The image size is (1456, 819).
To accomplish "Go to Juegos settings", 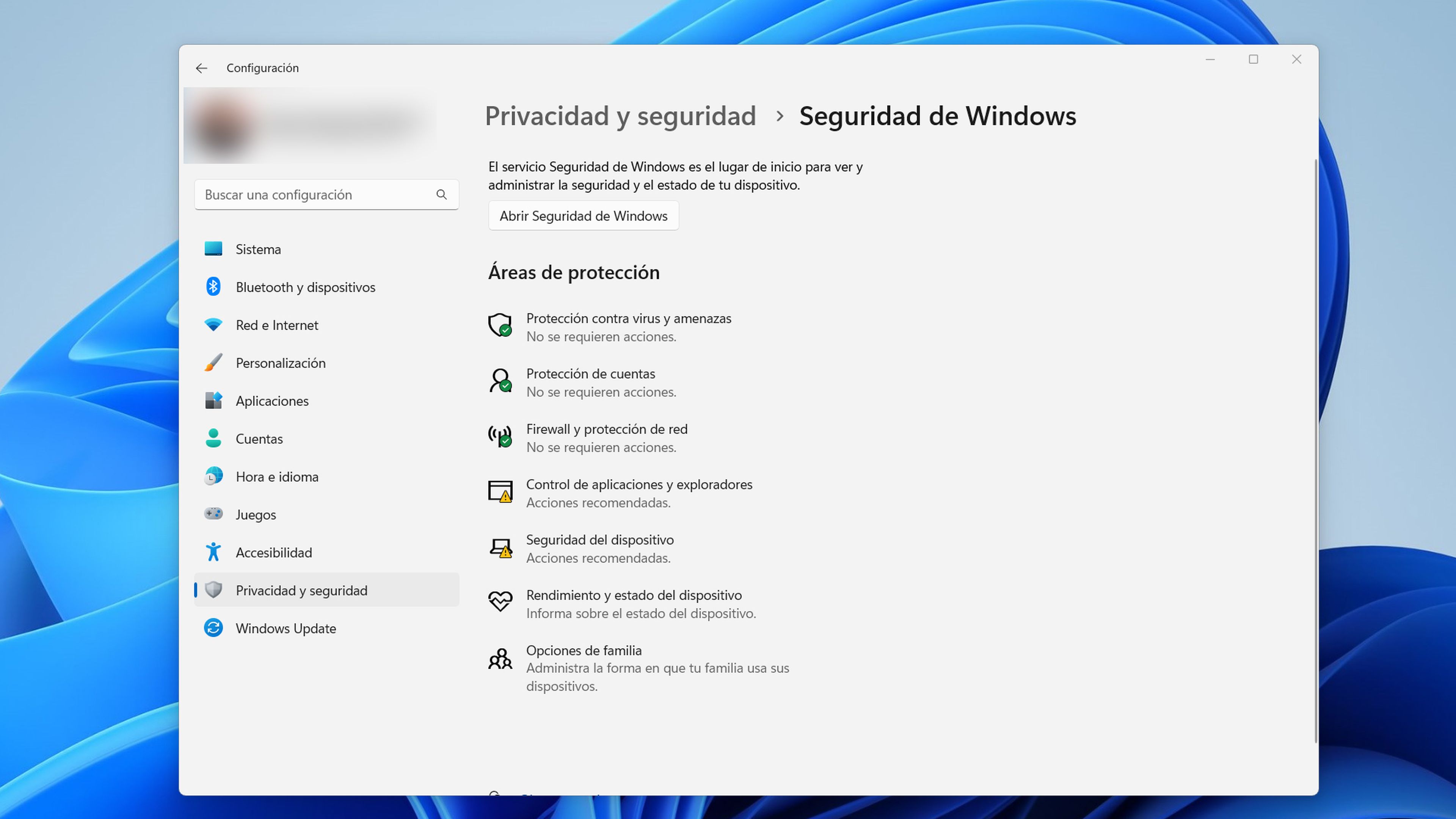I will click(326, 515).
